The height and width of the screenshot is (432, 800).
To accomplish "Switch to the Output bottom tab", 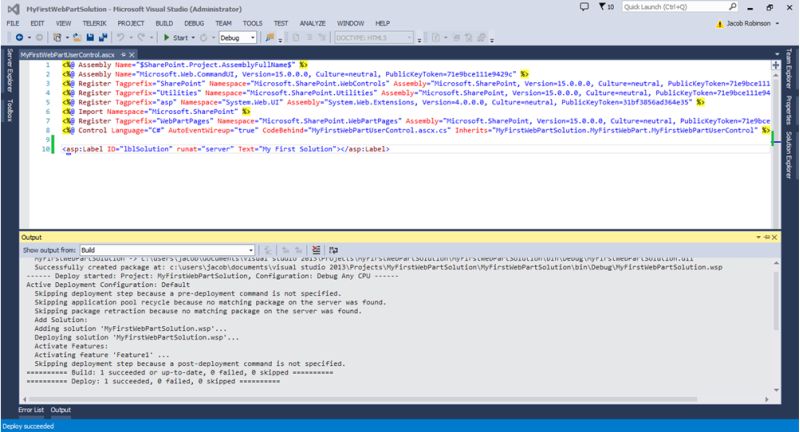I will pyautogui.click(x=61, y=410).
